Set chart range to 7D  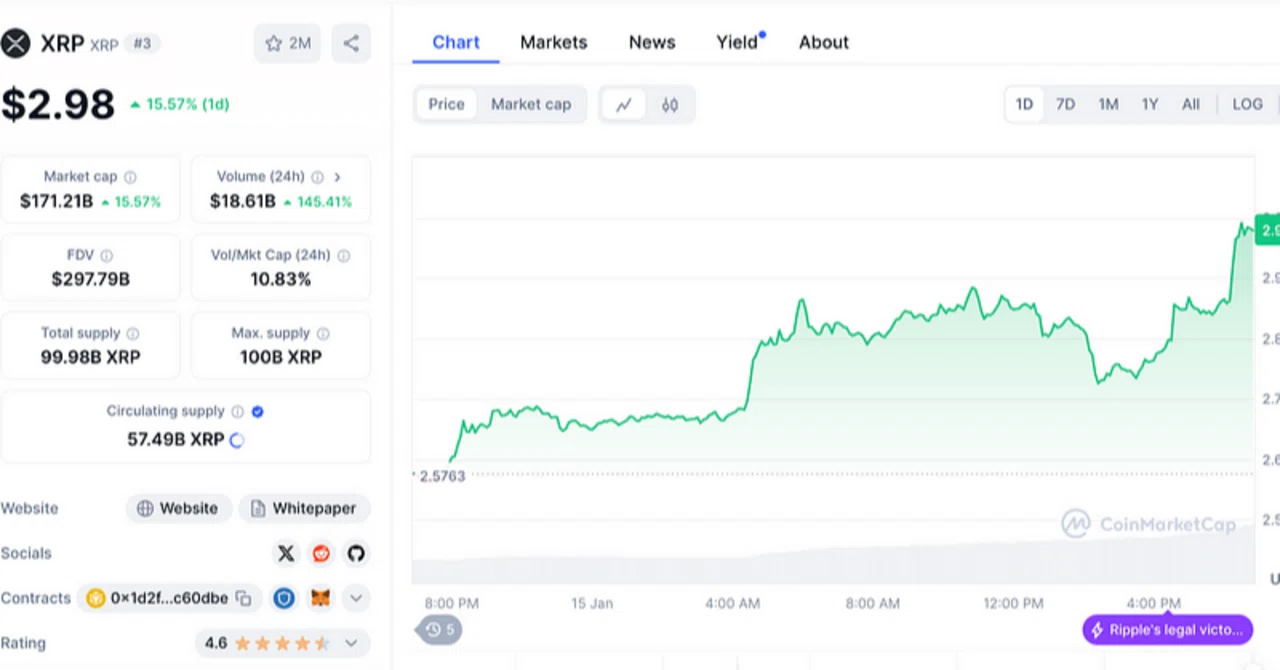click(x=1066, y=104)
